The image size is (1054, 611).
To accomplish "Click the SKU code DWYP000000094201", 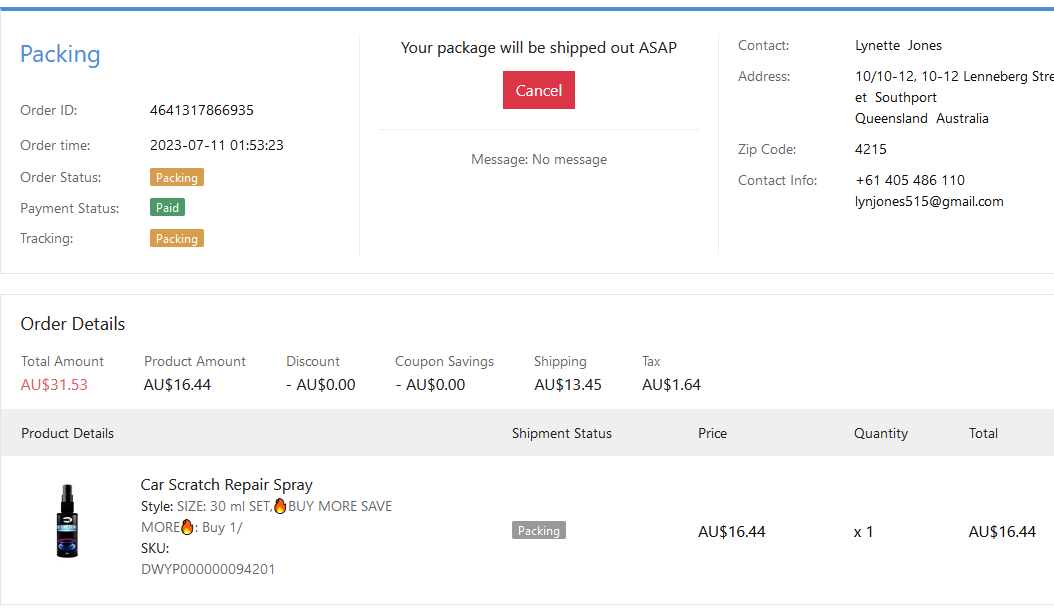I will [208, 569].
